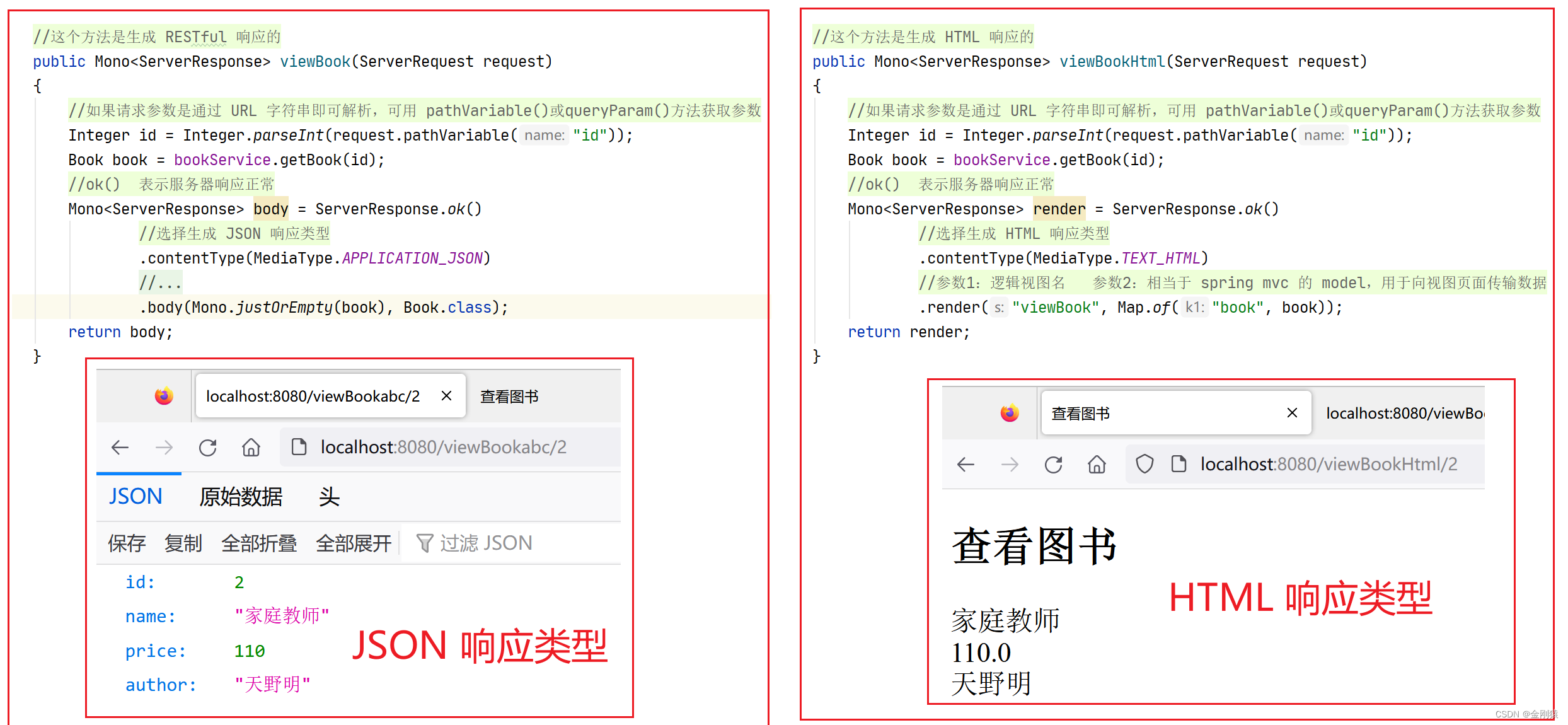The width and height of the screenshot is (1568, 725).
Task: Click the name value "家庭教师"
Action: pos(282,616)
